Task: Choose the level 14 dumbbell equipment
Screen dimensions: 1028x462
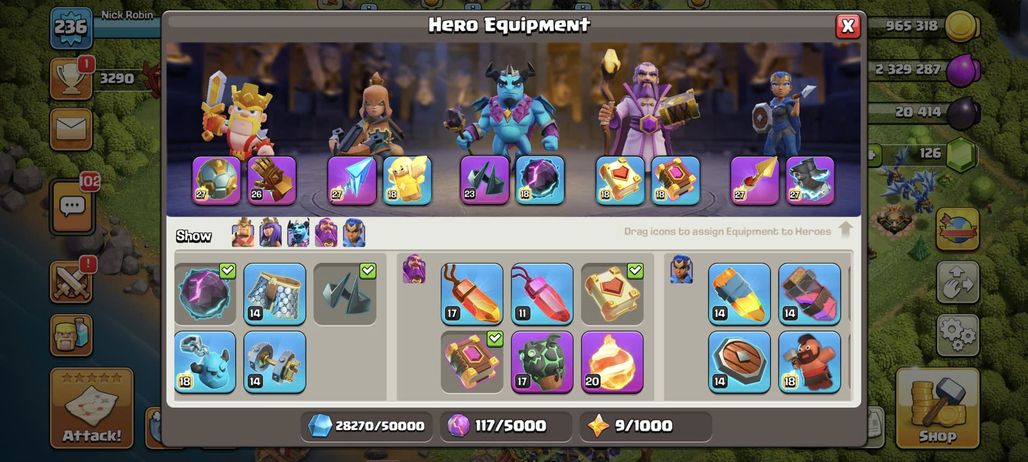Action: [275, 362]
